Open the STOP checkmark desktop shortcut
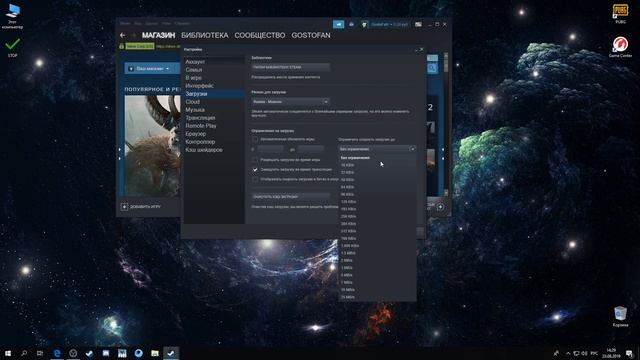This screenshot has width=640, height=360. click(13, 47)
